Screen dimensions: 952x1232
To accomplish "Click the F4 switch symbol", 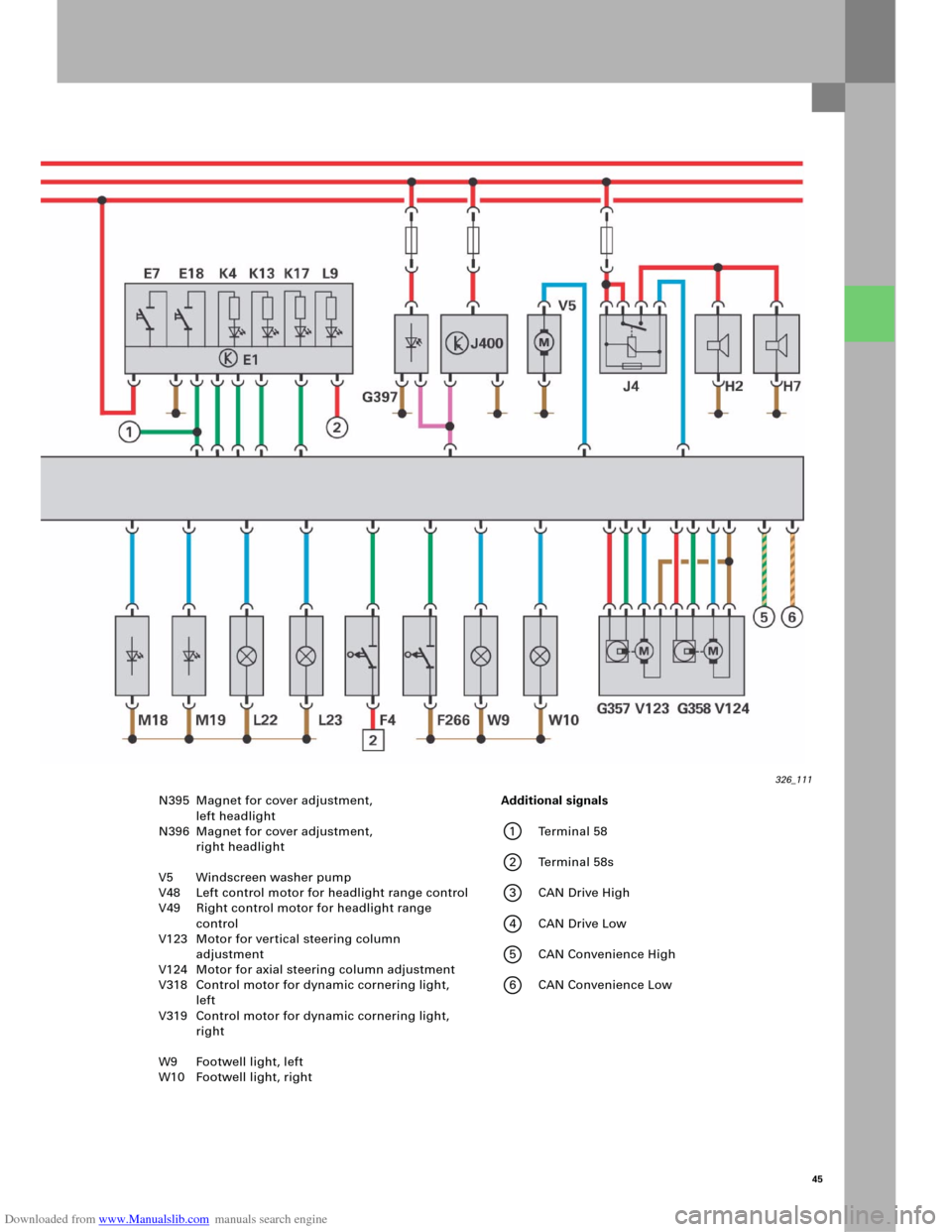I will pos(362,656).
